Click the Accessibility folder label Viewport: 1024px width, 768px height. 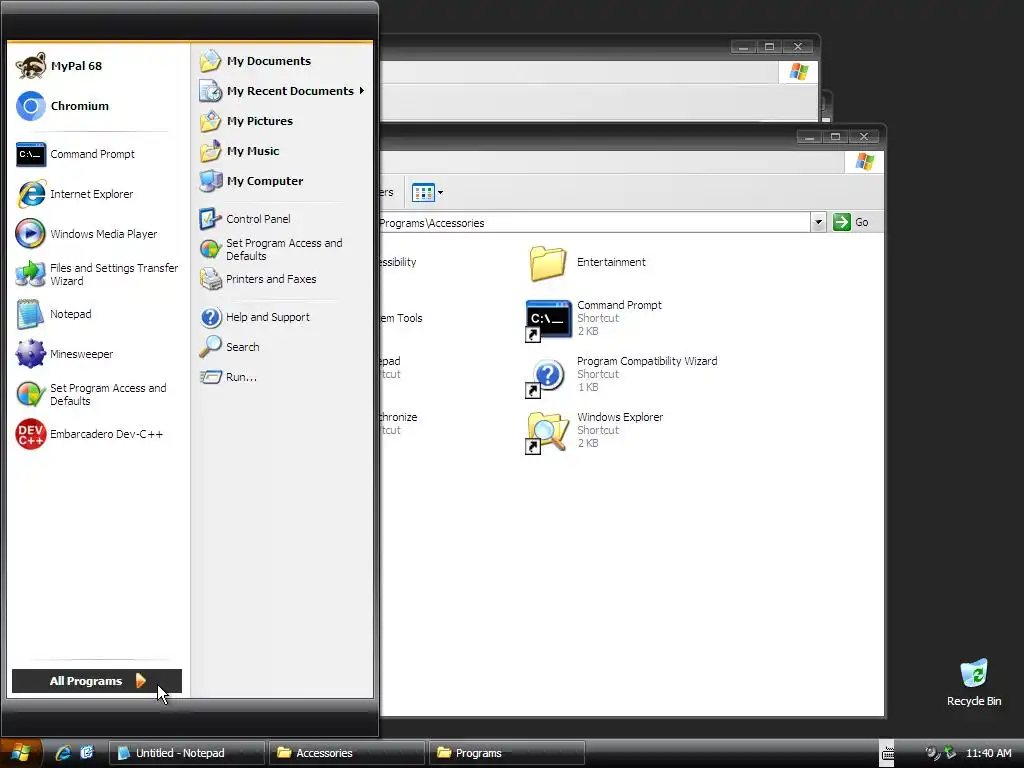point(398,262)
